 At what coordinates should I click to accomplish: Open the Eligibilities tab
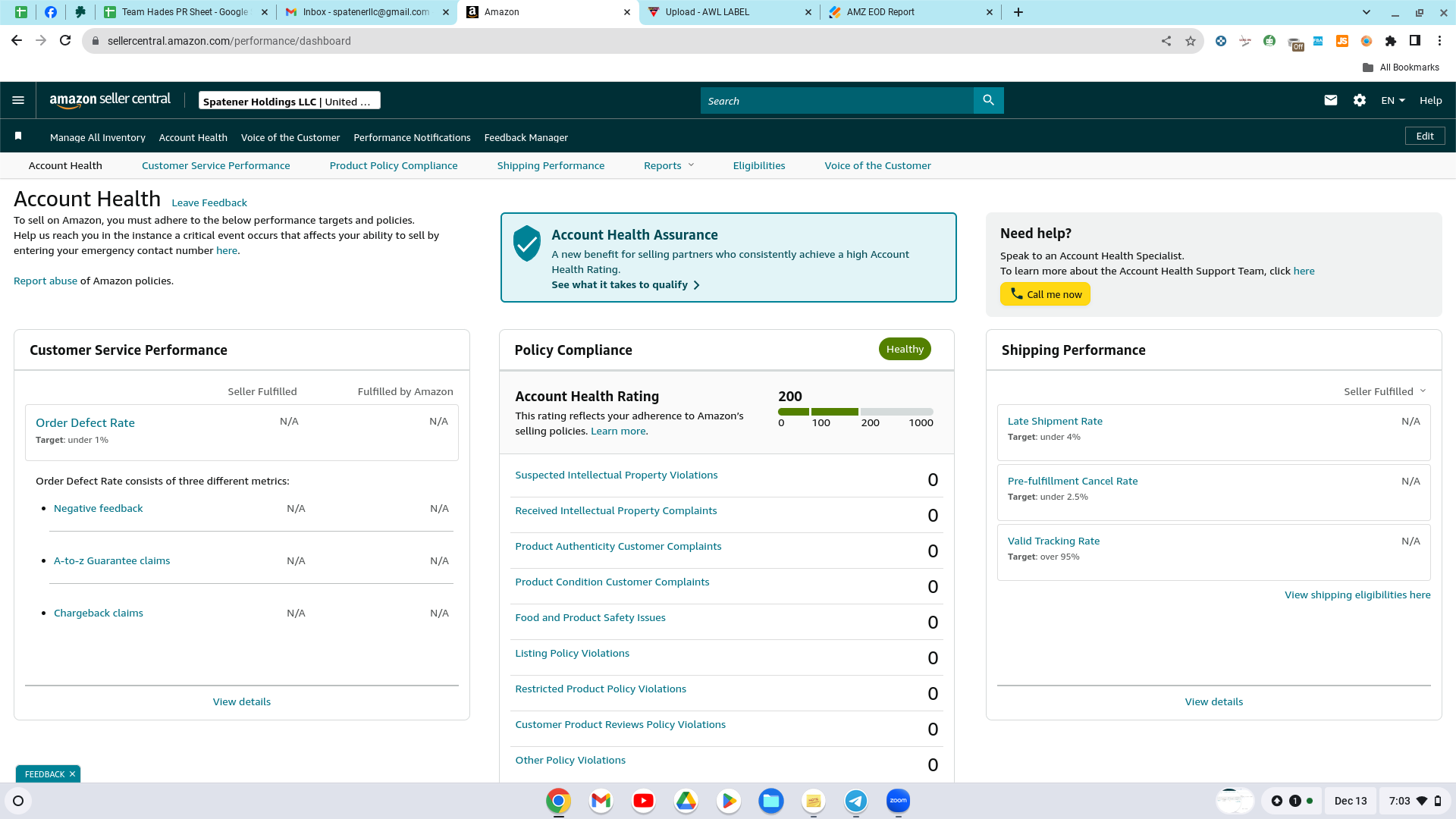pyautogui.click(x=759, y=165)
